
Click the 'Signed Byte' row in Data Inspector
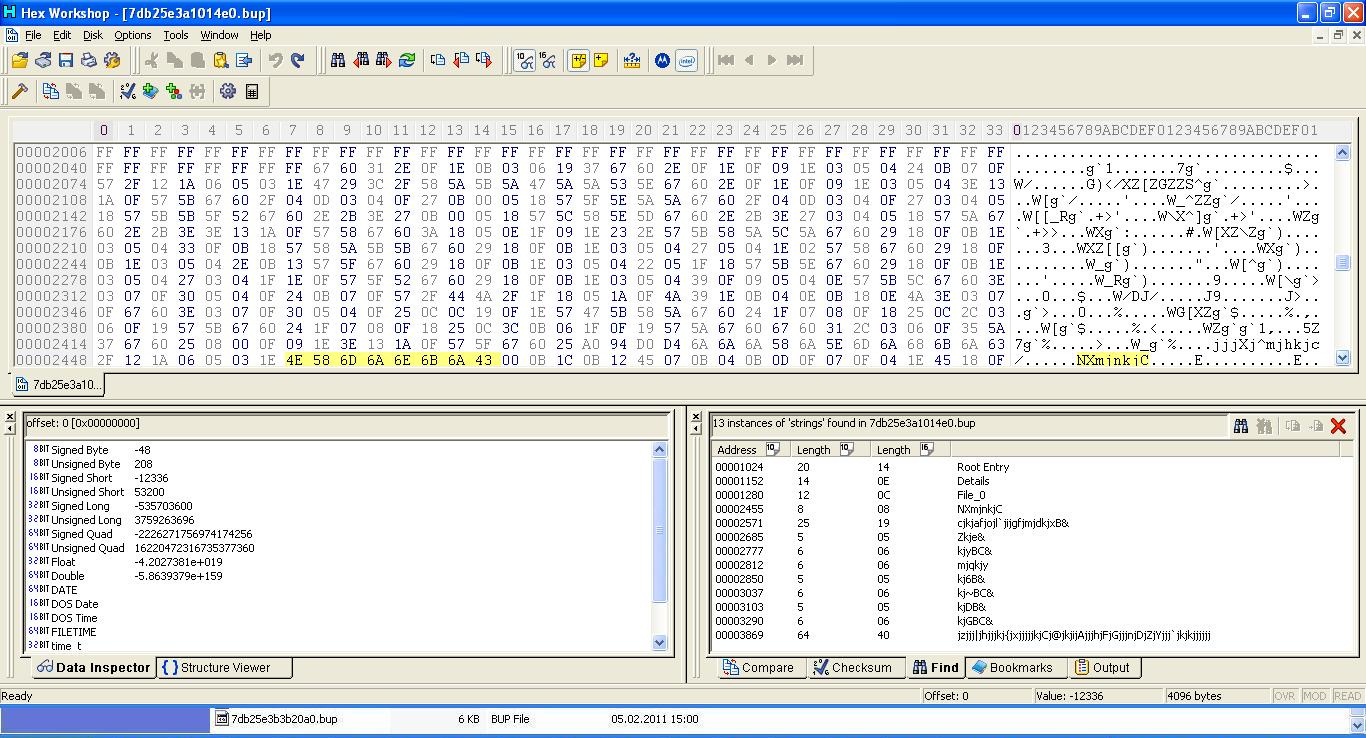(340, 450)
